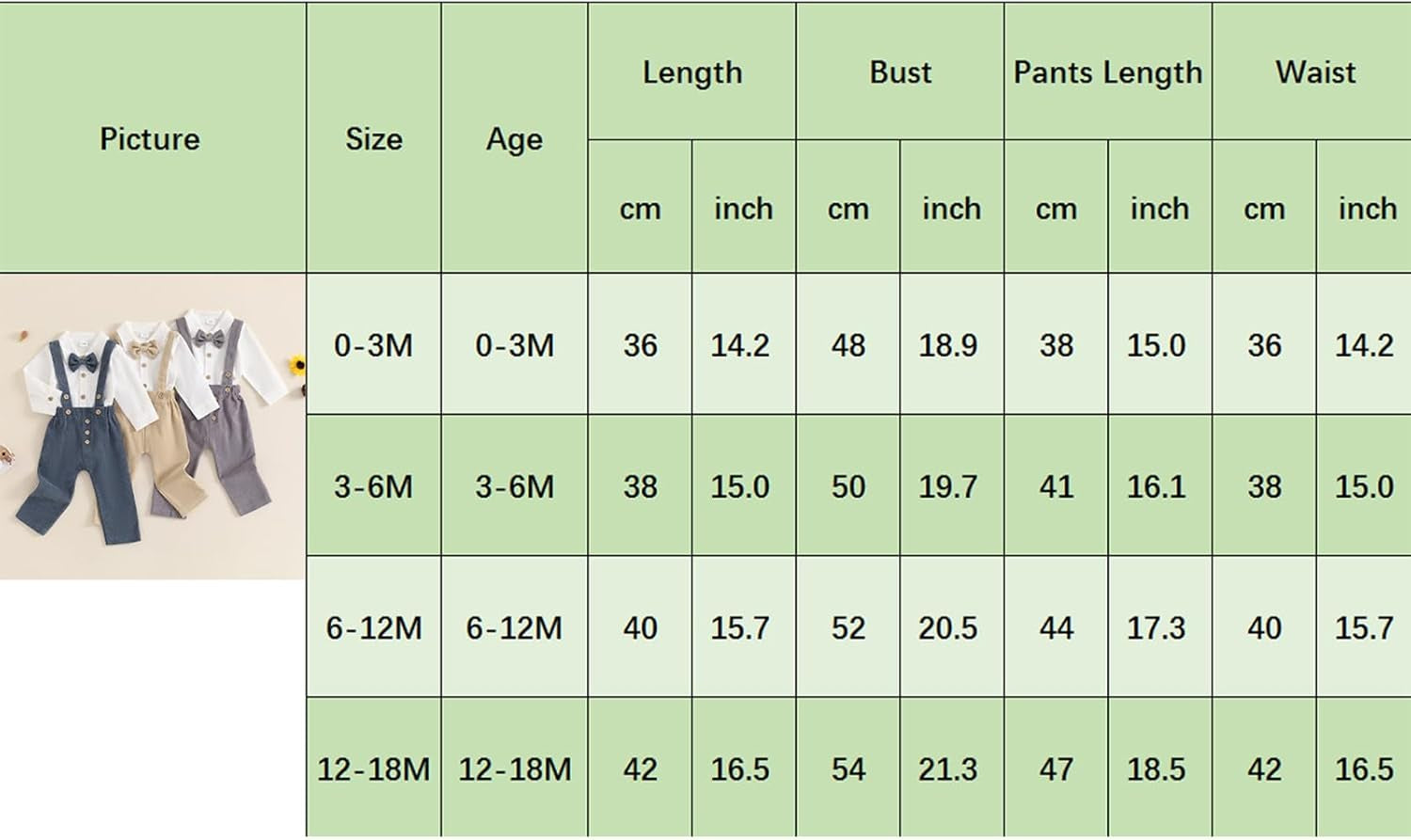Select the 0-3M size cell
Screen dimensions: 1411x840
373,345
